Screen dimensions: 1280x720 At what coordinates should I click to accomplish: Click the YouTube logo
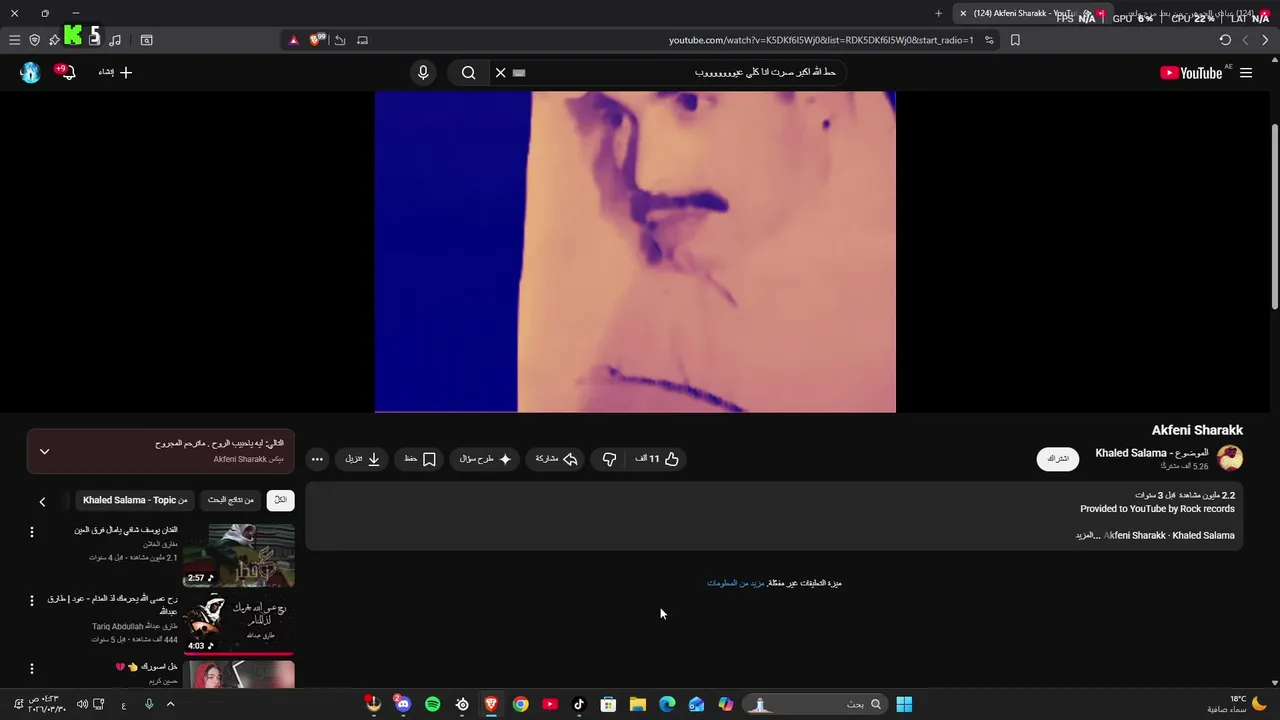[1191, 72]
